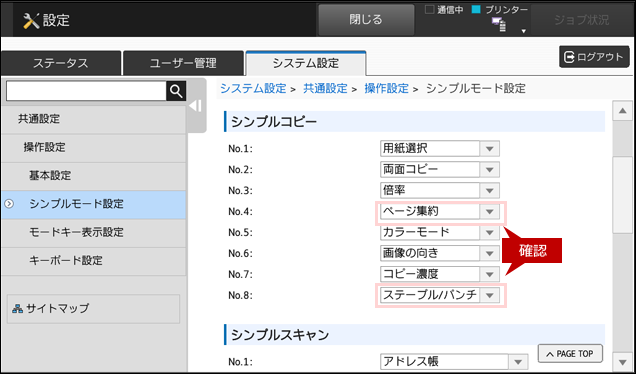Select the システム設定 tab

(306, 63)
